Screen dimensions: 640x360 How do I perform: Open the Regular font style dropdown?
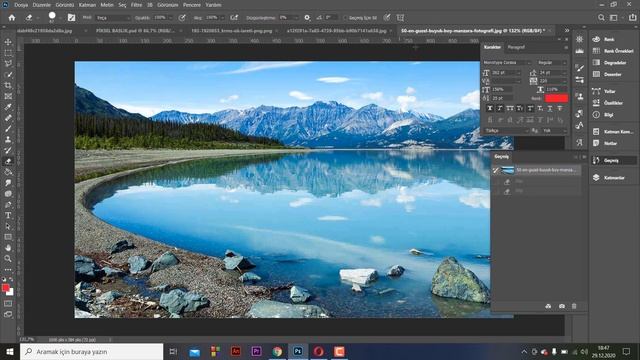(552, 62)
